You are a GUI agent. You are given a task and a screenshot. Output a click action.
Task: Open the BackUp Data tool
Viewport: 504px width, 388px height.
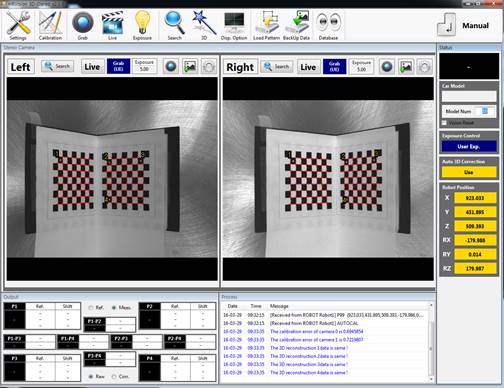(296, 25)
